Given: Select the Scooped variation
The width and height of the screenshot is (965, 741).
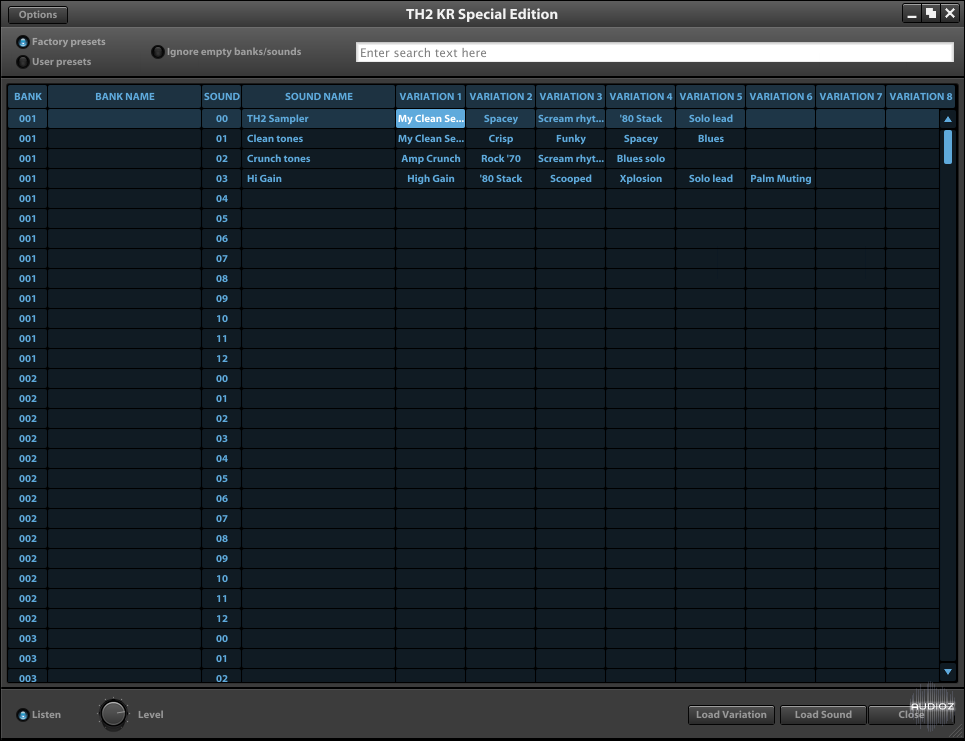Looking at the screenshot, I should click(x=571, y=178).
